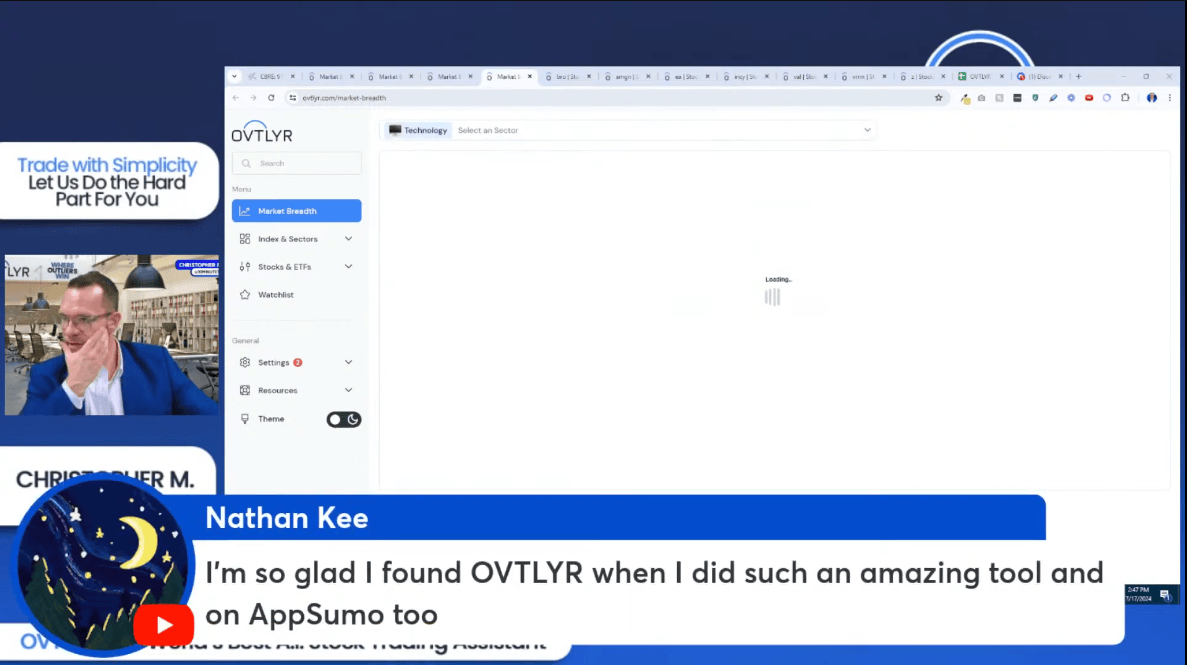Click the Resources icon in sidebar
The height and width of the screenshot is (665, 1187).
245,390
